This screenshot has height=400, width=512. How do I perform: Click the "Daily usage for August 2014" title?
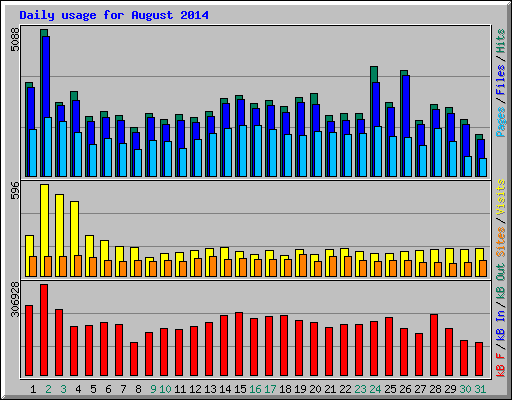[114, 15]
